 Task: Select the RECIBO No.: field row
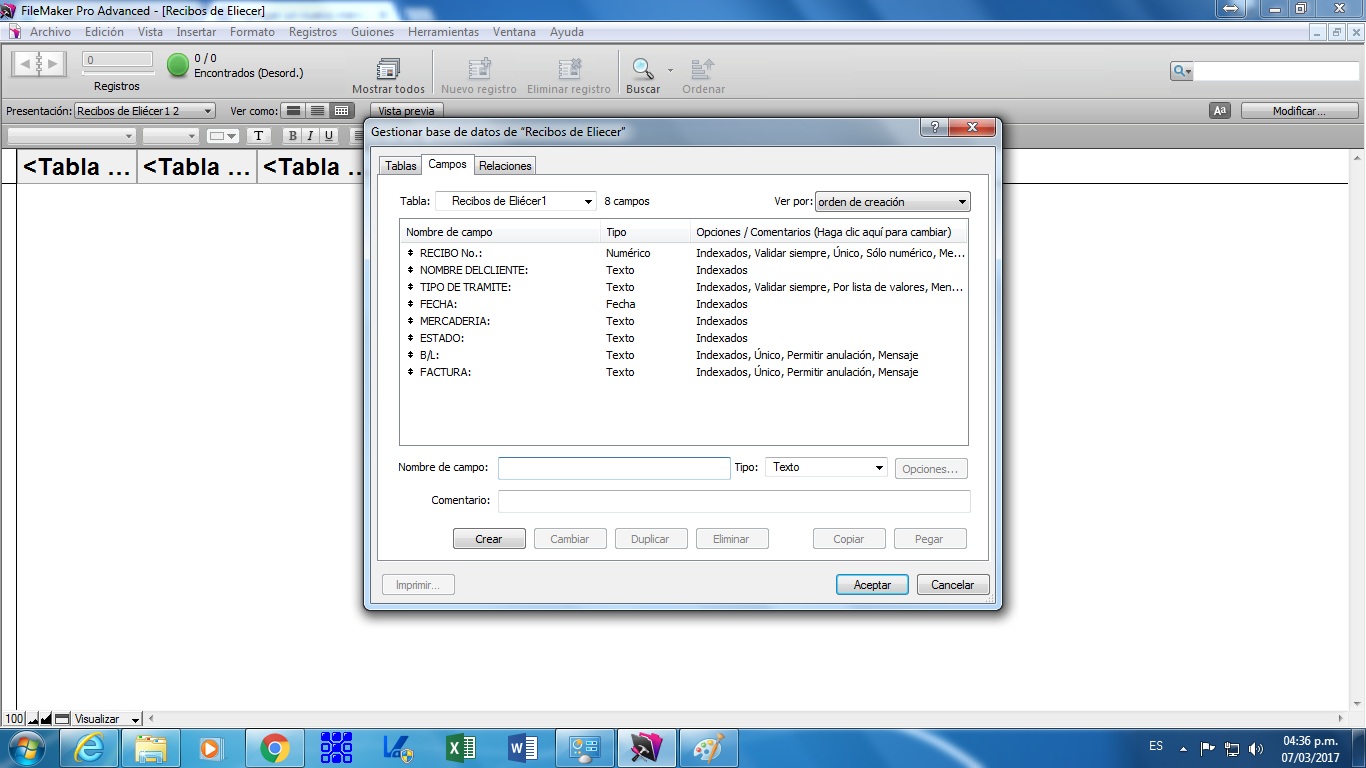[684, 254]
